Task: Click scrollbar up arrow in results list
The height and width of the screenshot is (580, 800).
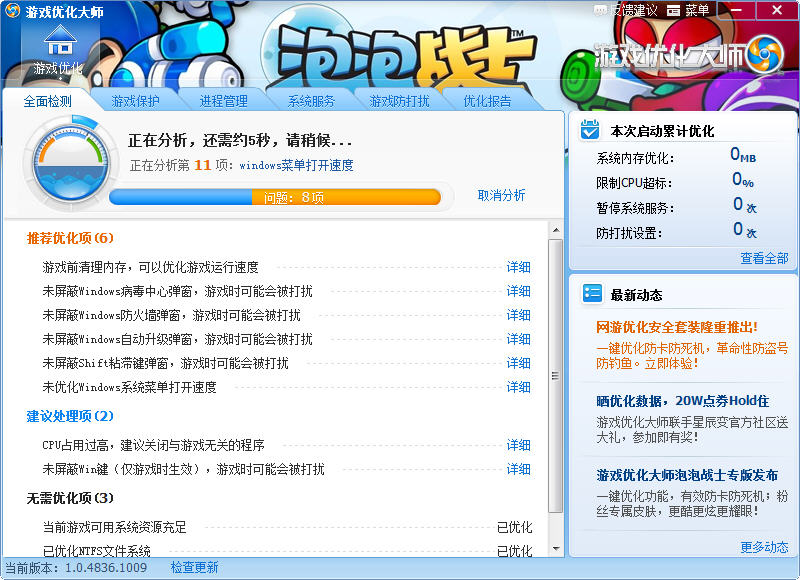Action: [x=556, y=230]
